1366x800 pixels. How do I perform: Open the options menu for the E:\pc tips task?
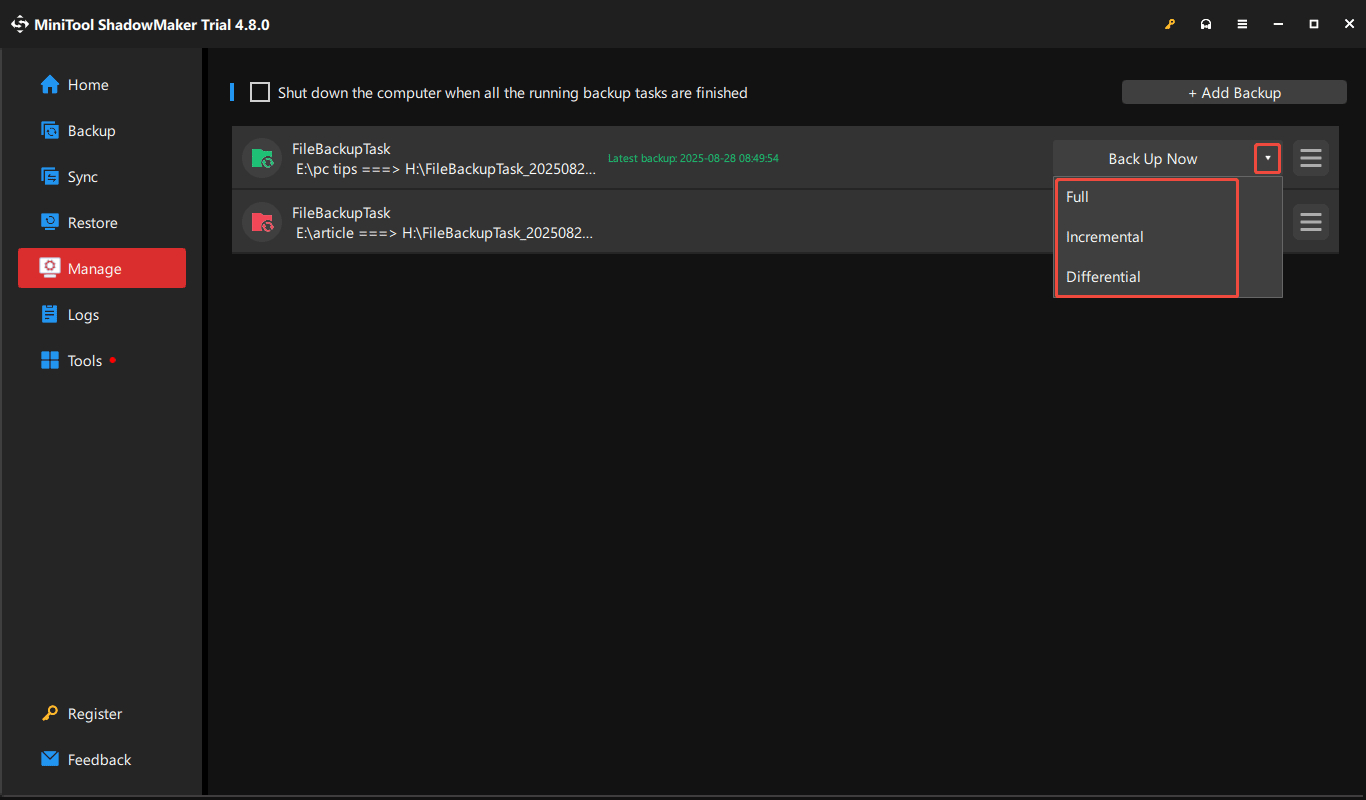point(1311,158)
